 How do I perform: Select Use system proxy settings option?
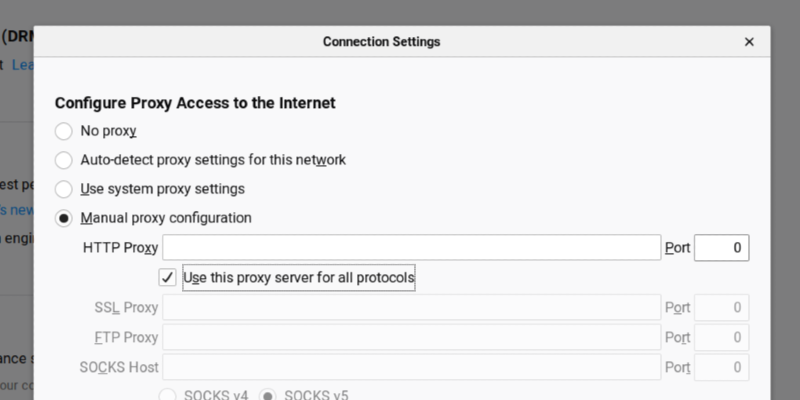[x=64, y=189]
